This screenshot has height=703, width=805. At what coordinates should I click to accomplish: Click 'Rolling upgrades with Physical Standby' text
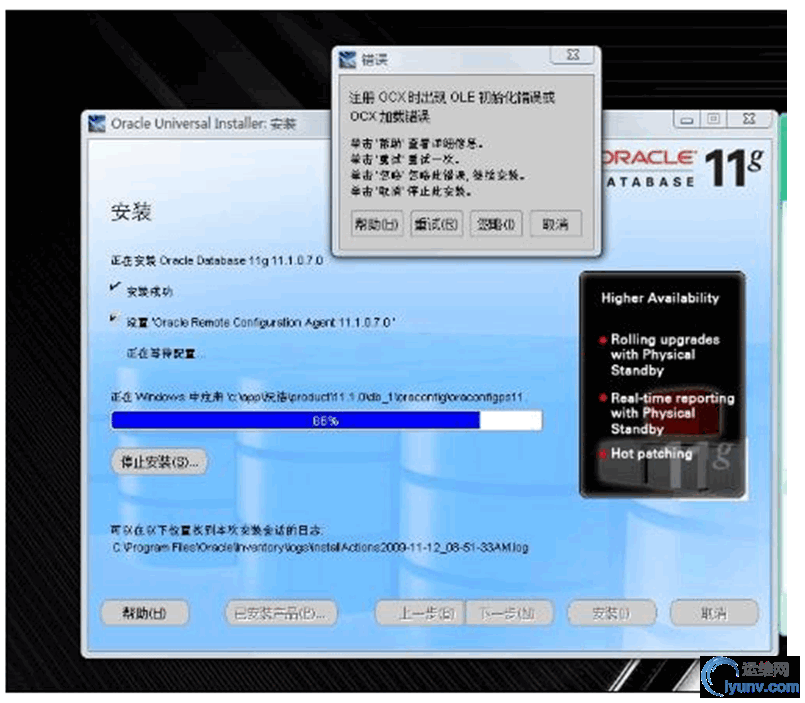[665, 355]
